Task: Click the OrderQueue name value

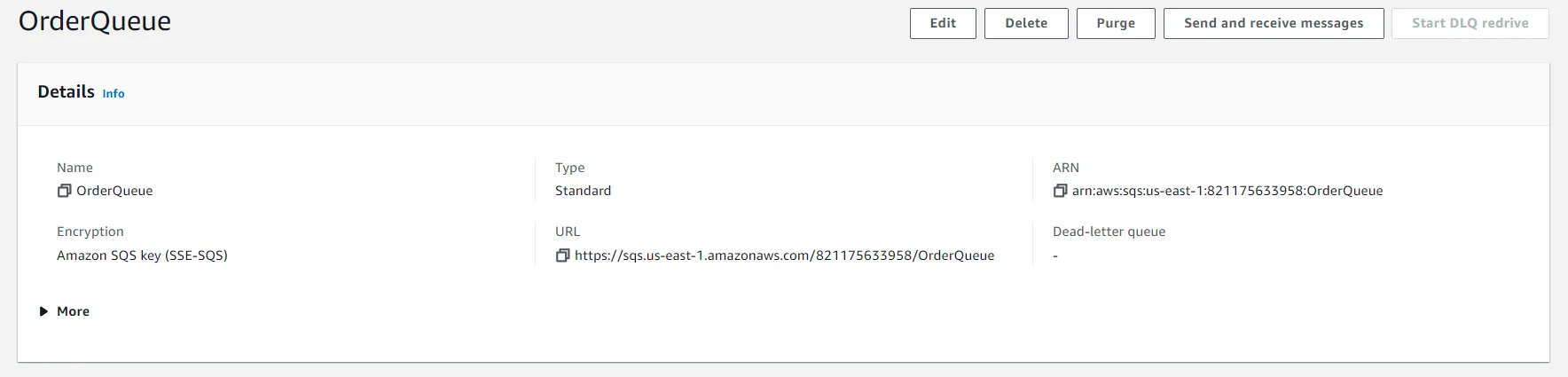Action: point(114,191)
